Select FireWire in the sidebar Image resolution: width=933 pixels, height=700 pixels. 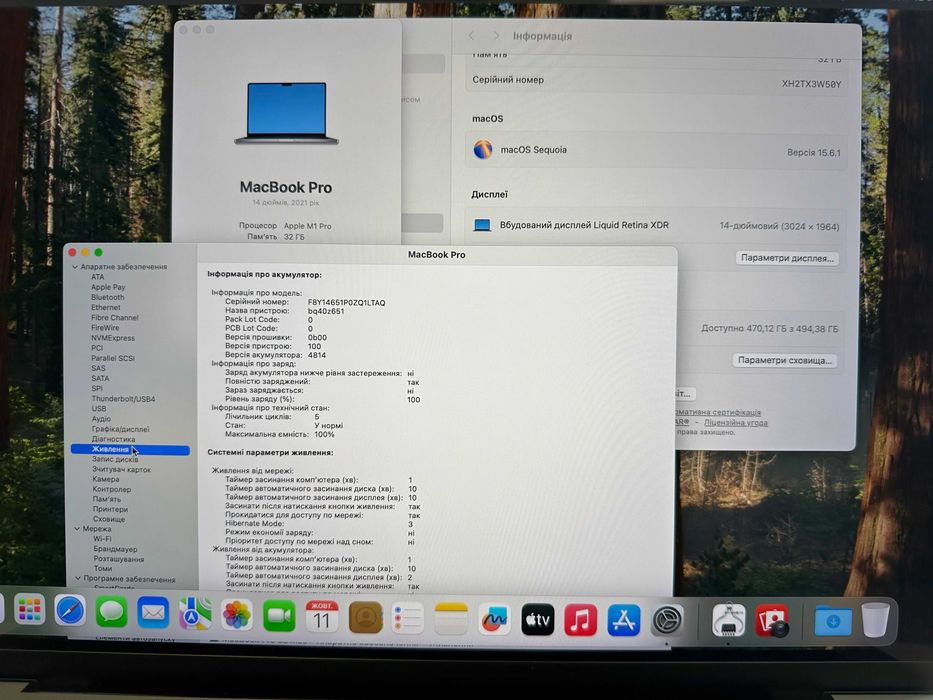coord(105,327)
